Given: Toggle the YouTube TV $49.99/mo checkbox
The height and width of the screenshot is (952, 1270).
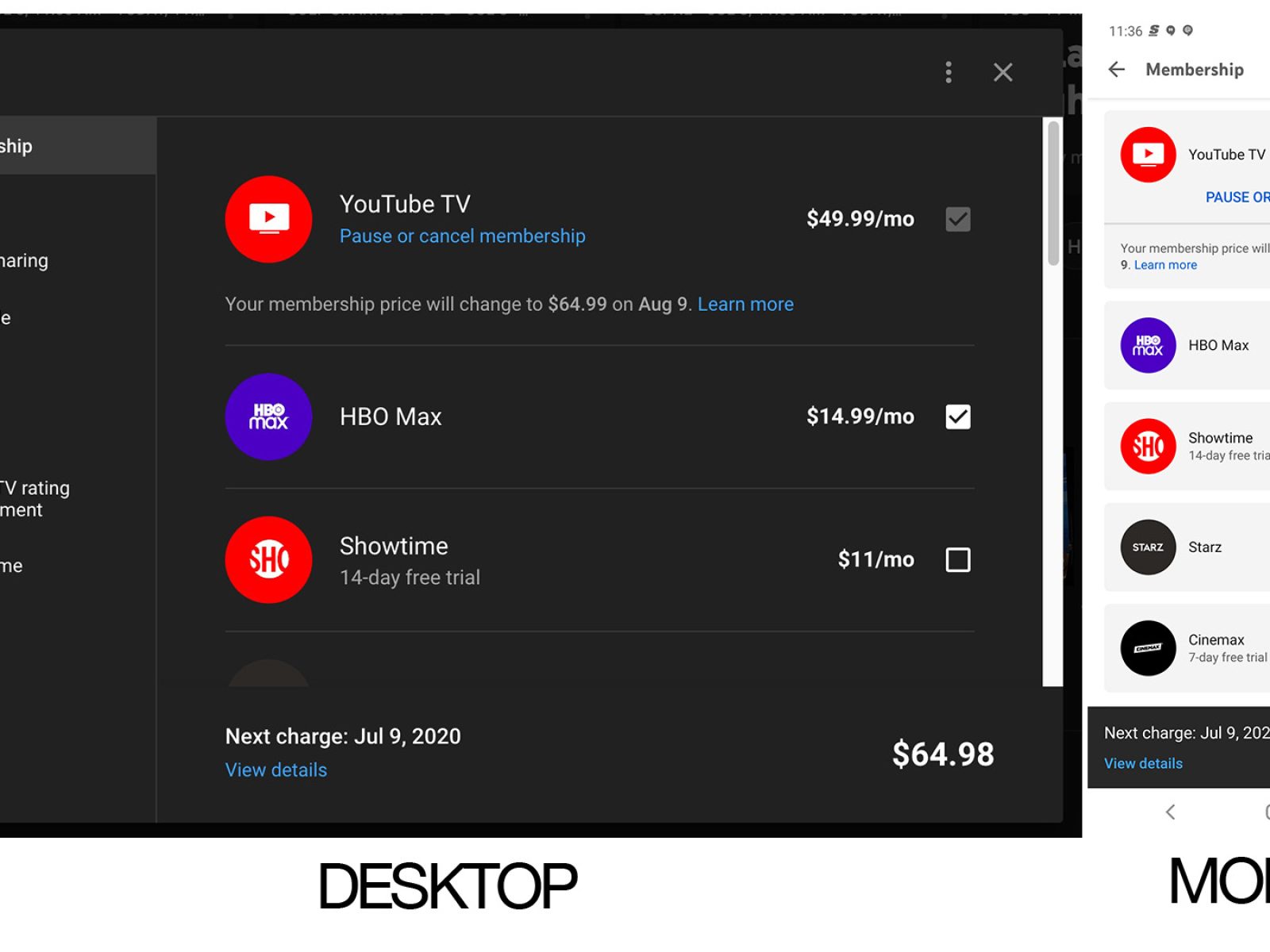Looking at the screenshot, I should [x=958, y=219].
